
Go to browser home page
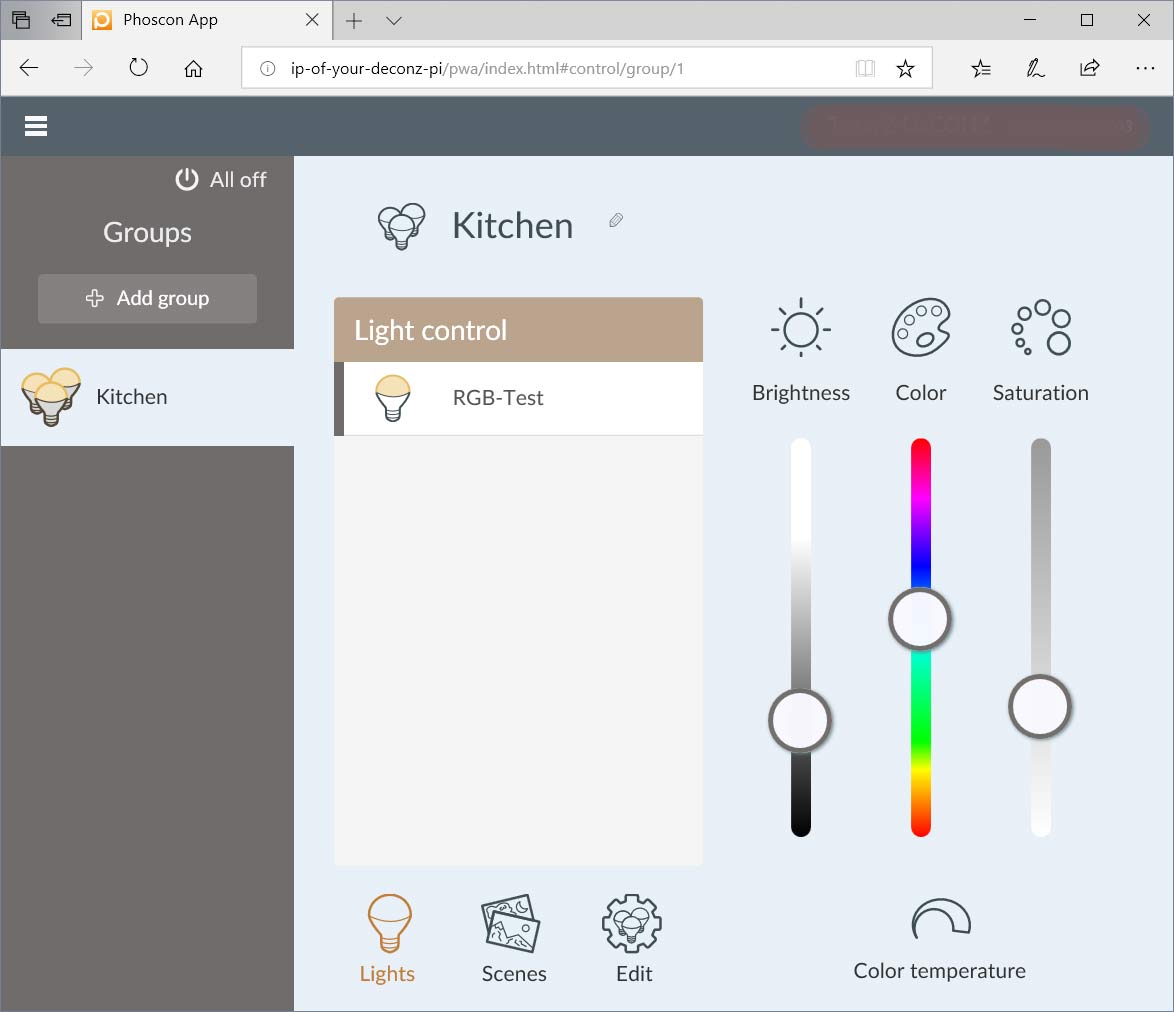[193, 68]
